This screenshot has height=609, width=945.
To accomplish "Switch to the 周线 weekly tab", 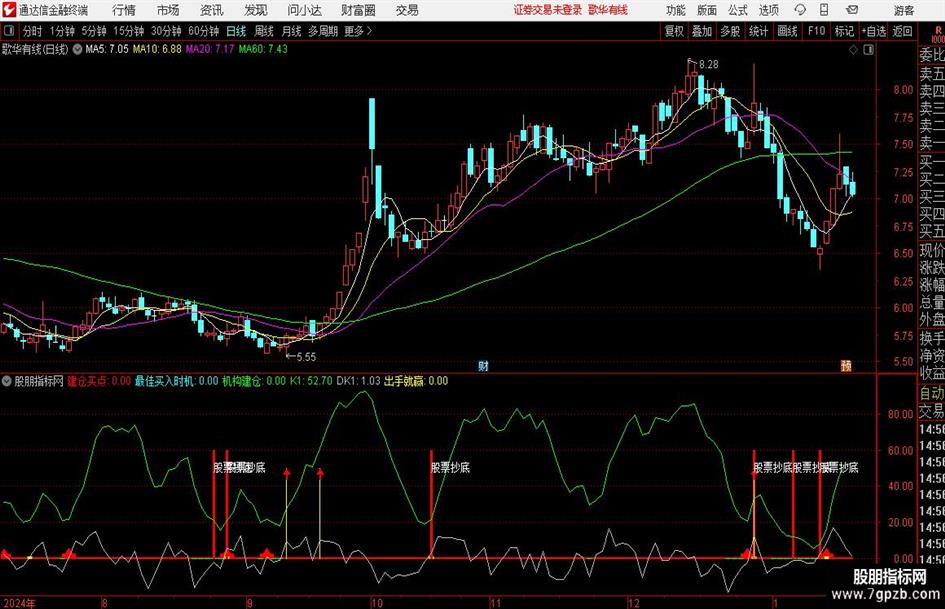I will click(x=264, y=31).
